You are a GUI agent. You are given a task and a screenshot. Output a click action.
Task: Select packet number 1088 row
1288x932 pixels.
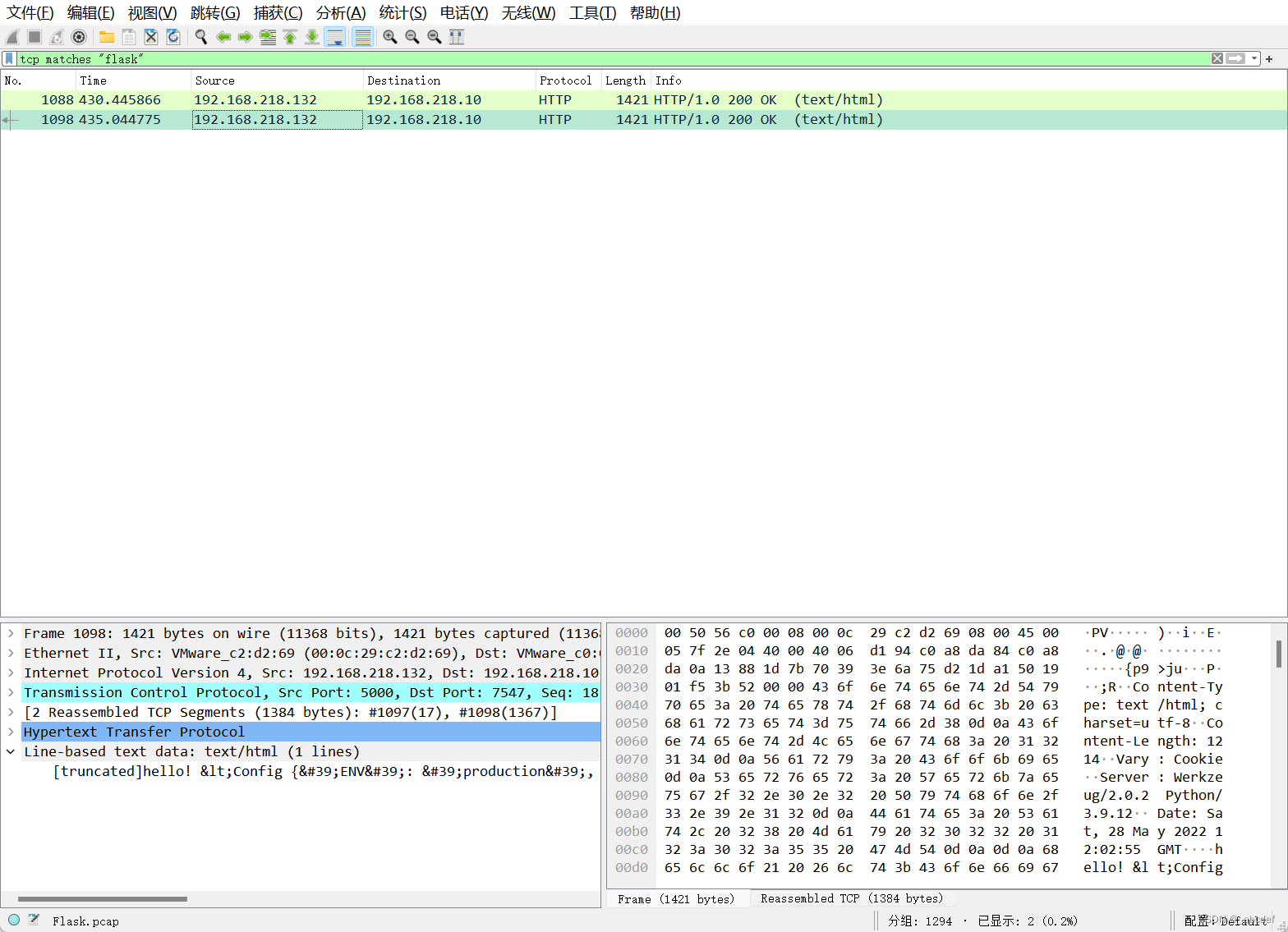[x=644, y=99]
